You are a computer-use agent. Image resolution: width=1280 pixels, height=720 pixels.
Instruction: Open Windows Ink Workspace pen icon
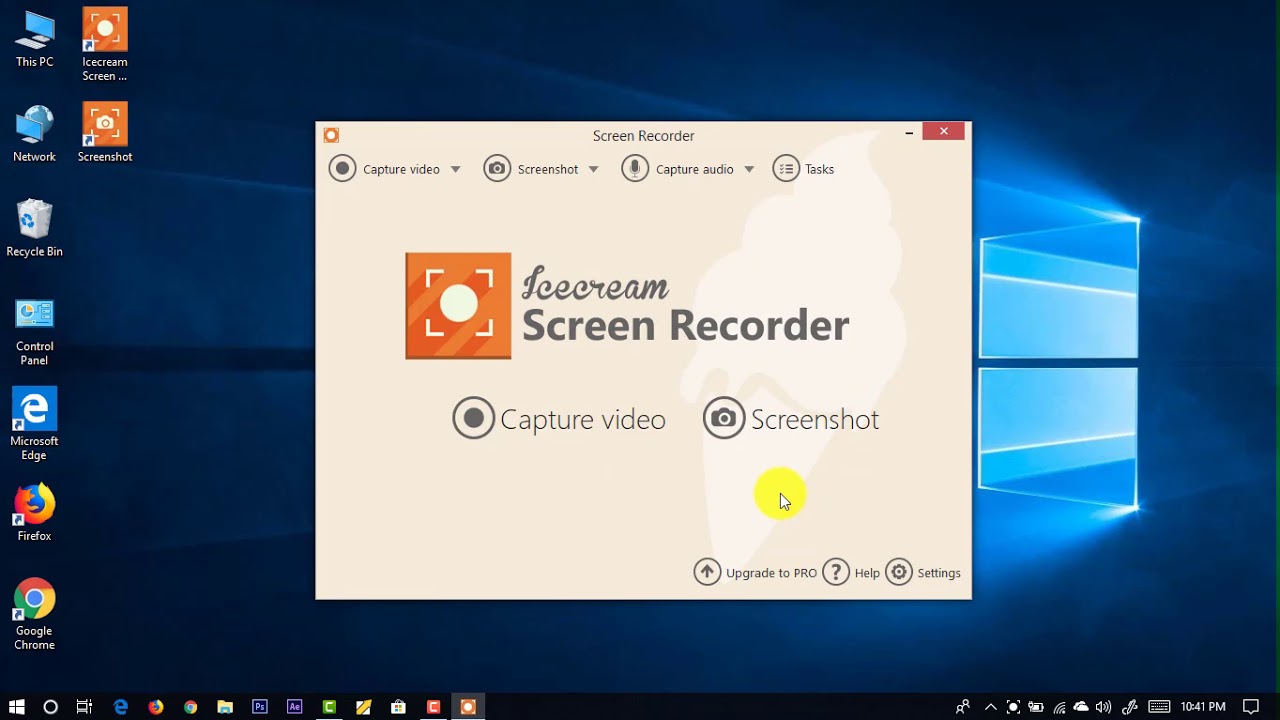[1130, 706]
